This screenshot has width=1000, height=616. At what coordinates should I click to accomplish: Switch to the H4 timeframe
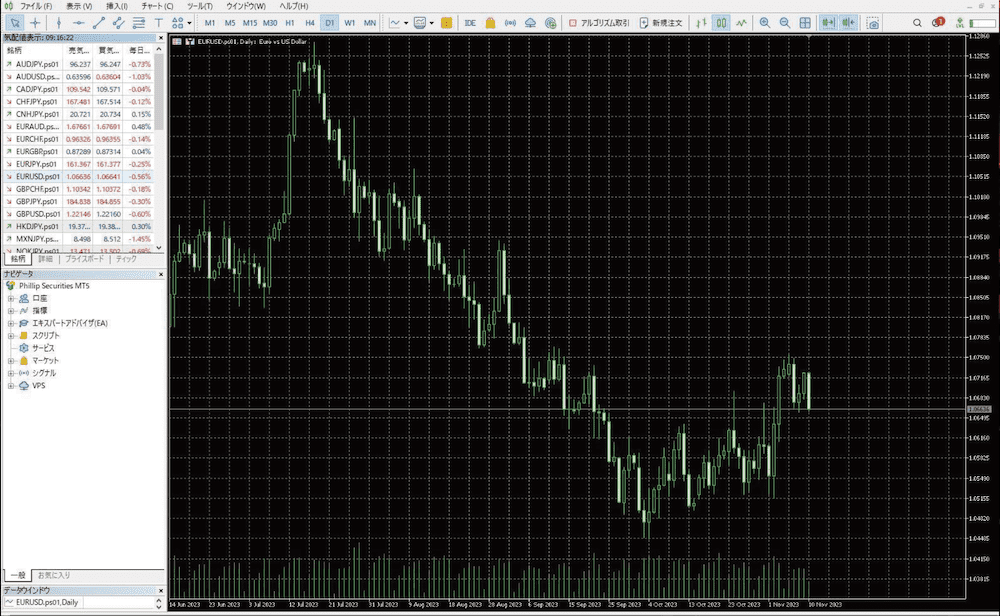pyautogui.click(x=310, y=22)
